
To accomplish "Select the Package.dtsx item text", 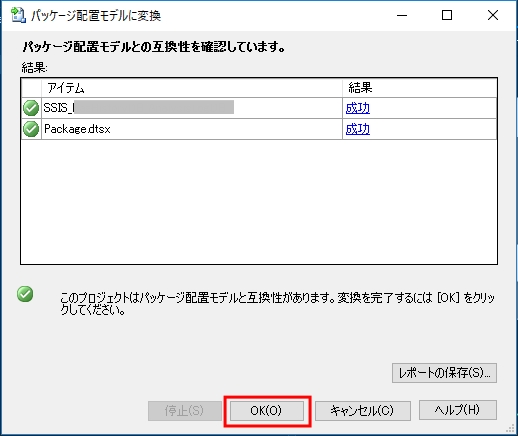I will (77, 129).
